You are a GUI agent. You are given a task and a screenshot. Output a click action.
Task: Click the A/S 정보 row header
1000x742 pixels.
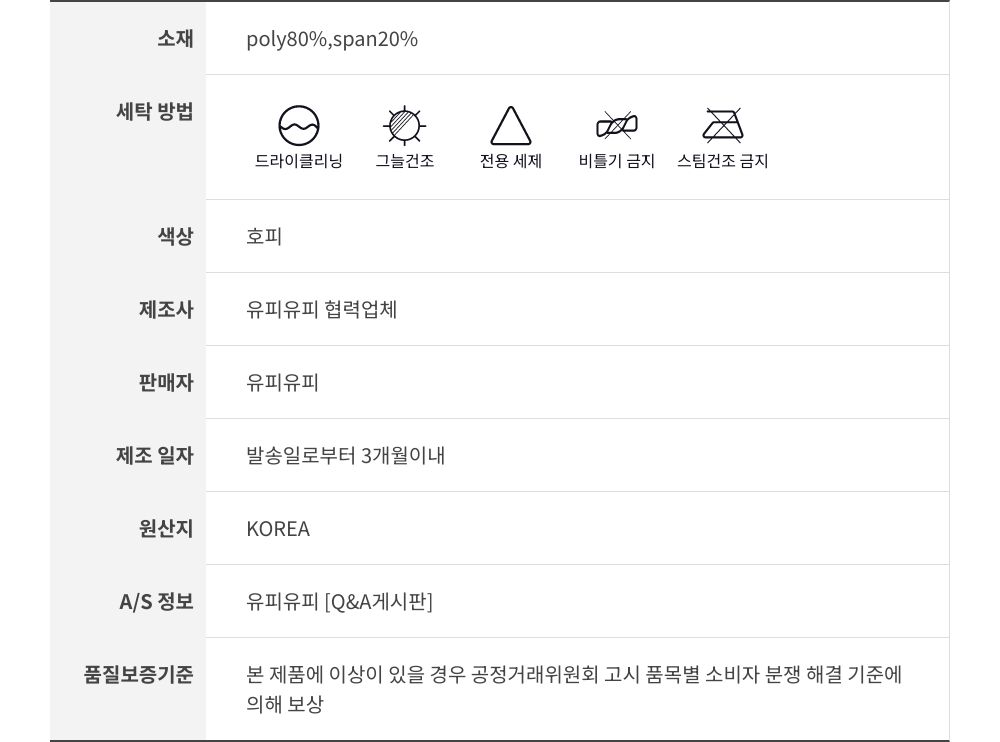coord(156,602)
